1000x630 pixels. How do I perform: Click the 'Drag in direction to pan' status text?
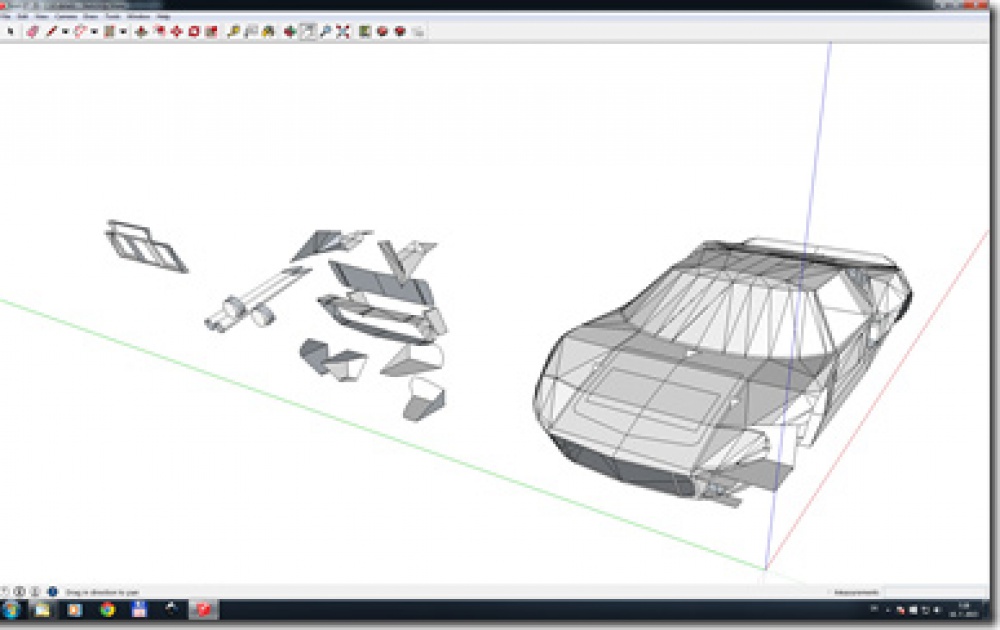102,592
